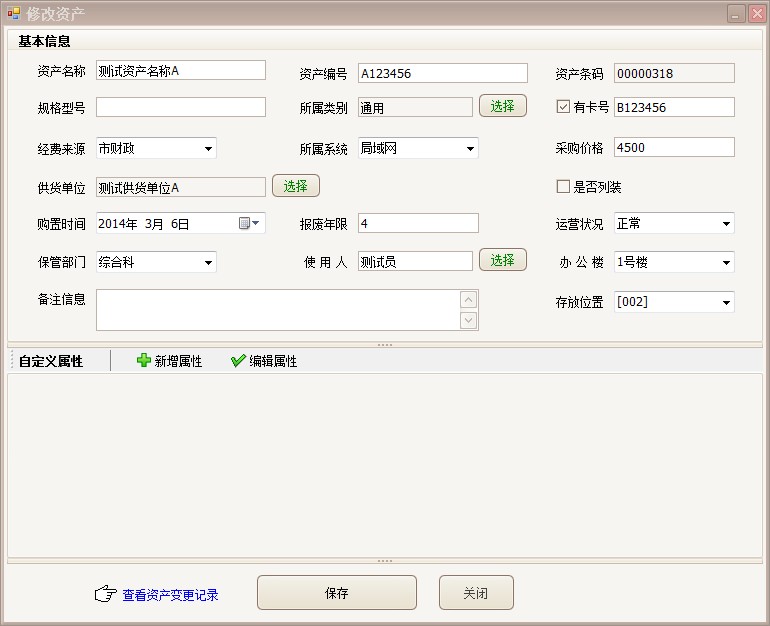Uncheck the 有卡号 checkbox
Screen dimensions: 770x626
point(563,107)
